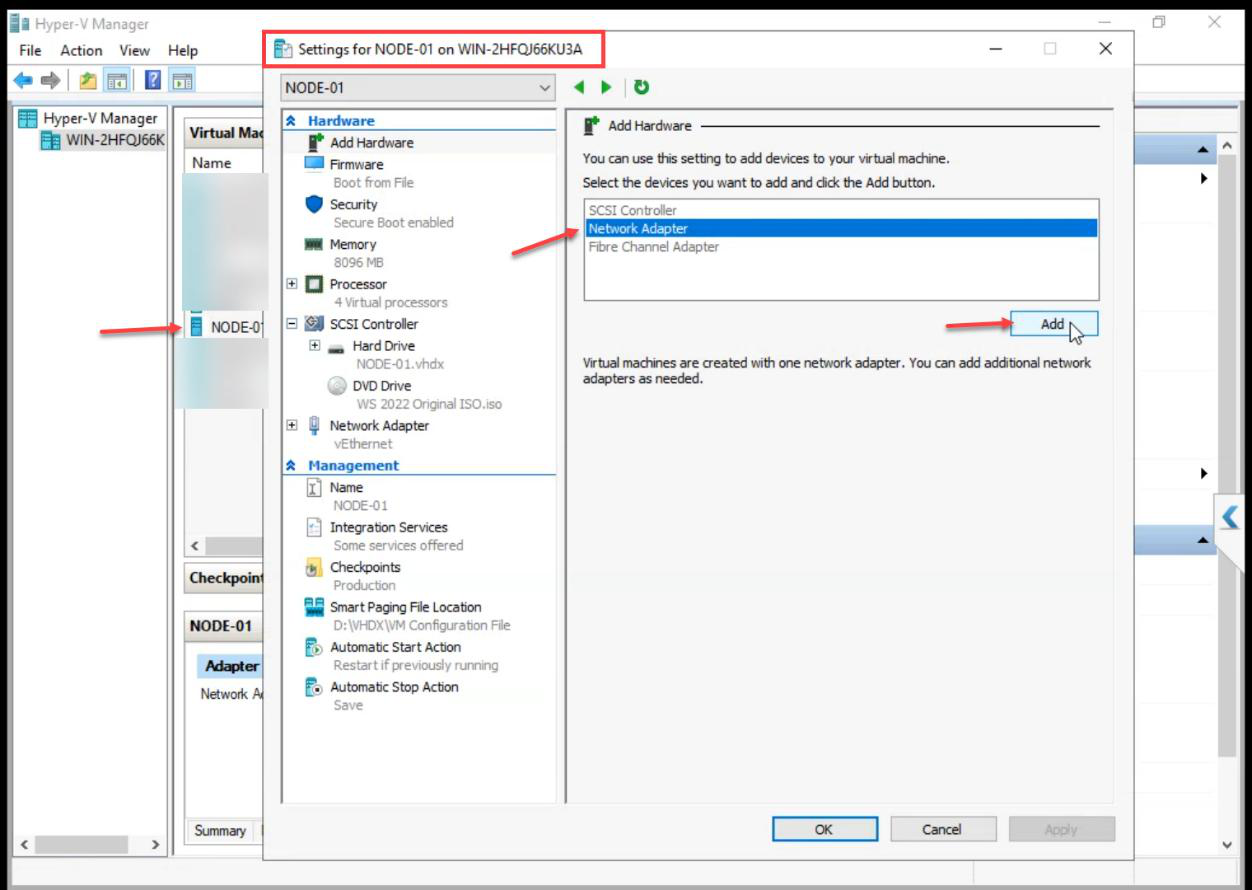Expand the Network Adapter node
Viewport: 1252px width, 890px height.
[x=292, y=425]
